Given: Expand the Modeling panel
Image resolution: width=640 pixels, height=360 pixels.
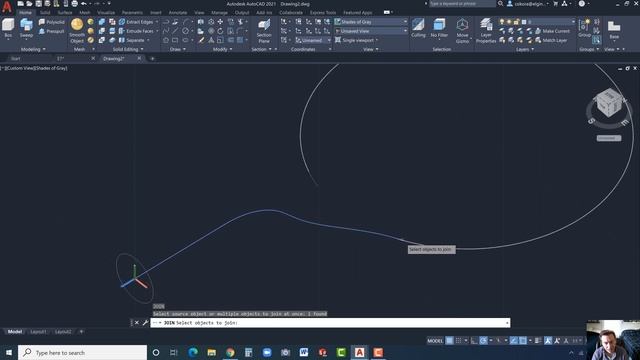Looking at the screenshot, I should pos(33,49).
